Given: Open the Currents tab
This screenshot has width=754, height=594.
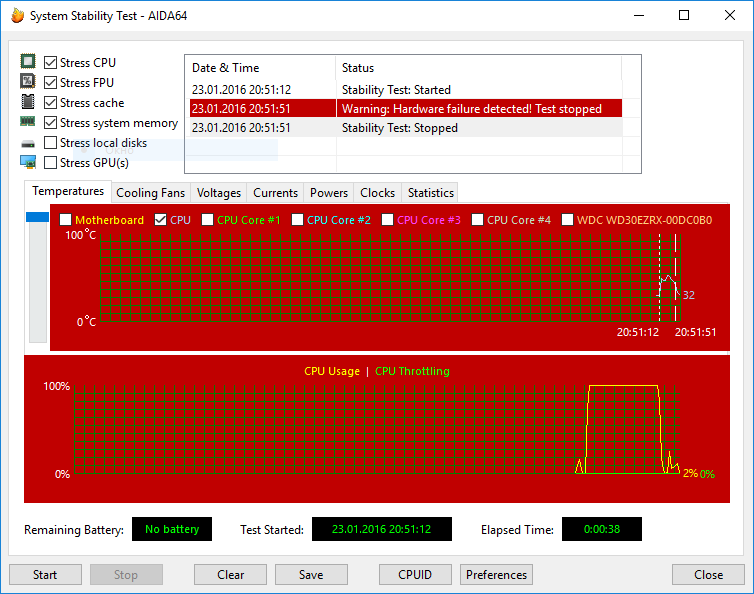Looking at the screenshot, I should tap(276, 193).
